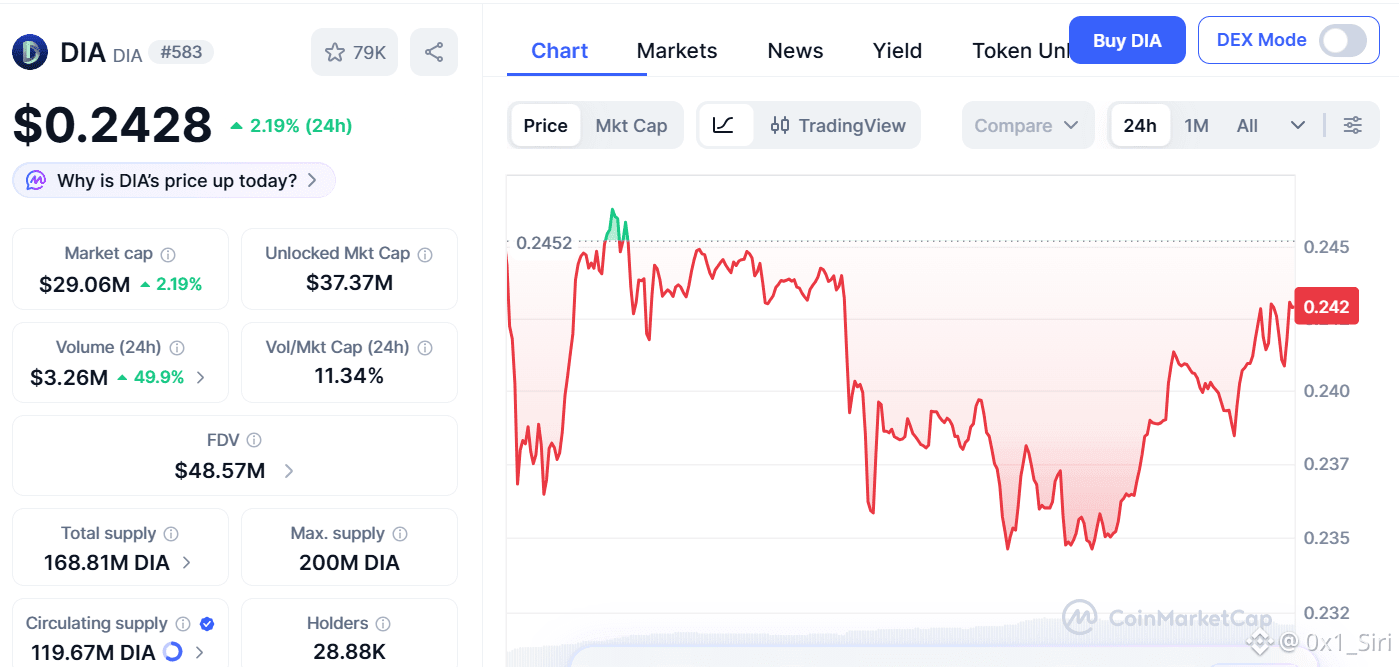Toggle the DEX Mode switch
Image resolution: width=1399 pixels, height=667 pixels.
tap(1342, 40)
